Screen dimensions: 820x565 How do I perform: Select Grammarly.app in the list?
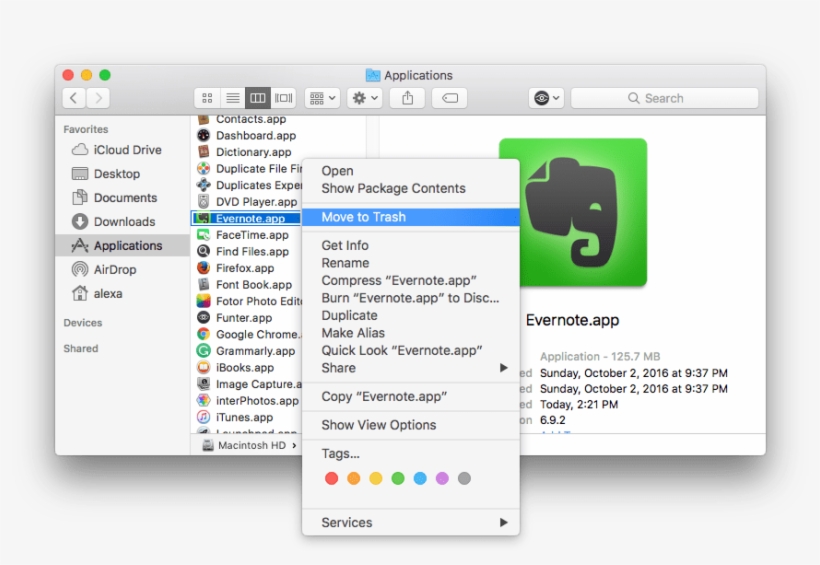coord(246,351)
